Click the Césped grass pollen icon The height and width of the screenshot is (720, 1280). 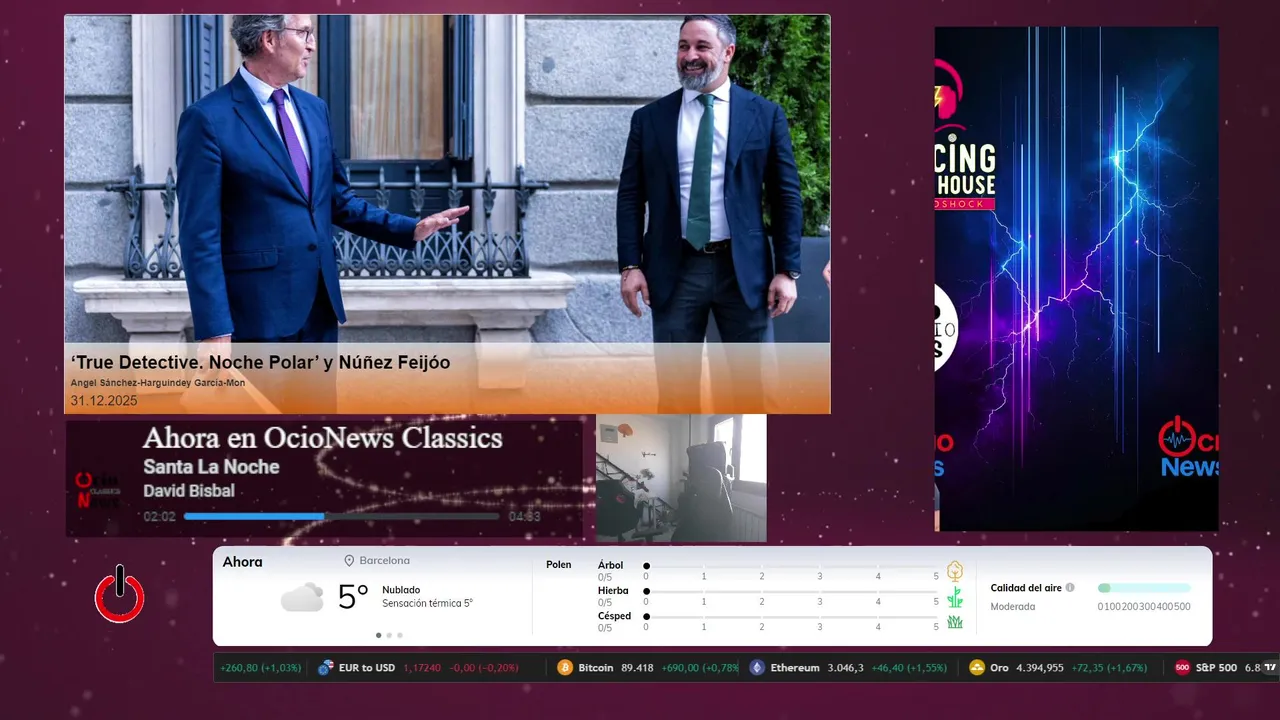click(955, 622)
